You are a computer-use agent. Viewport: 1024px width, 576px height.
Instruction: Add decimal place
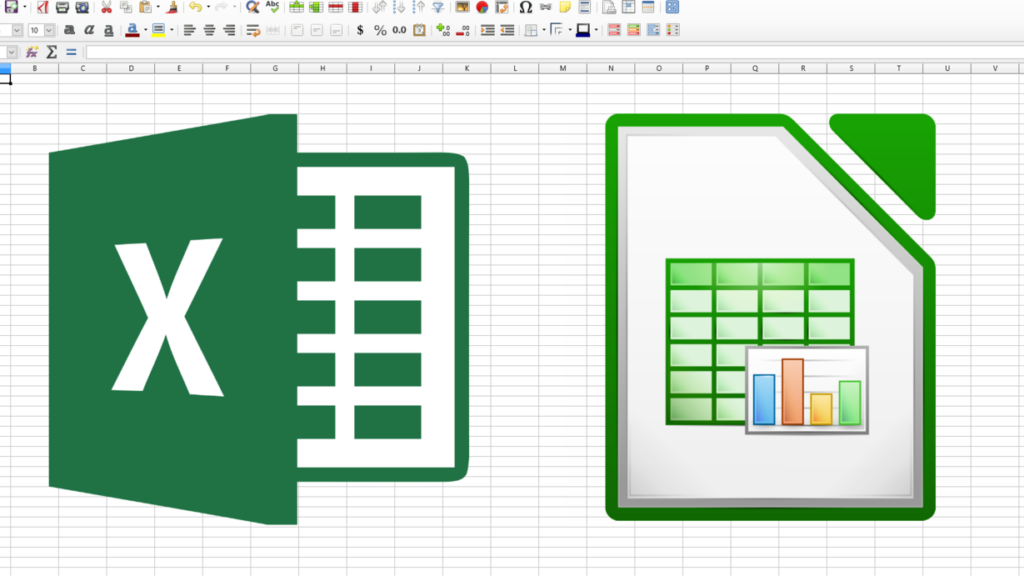coord(443,30)
